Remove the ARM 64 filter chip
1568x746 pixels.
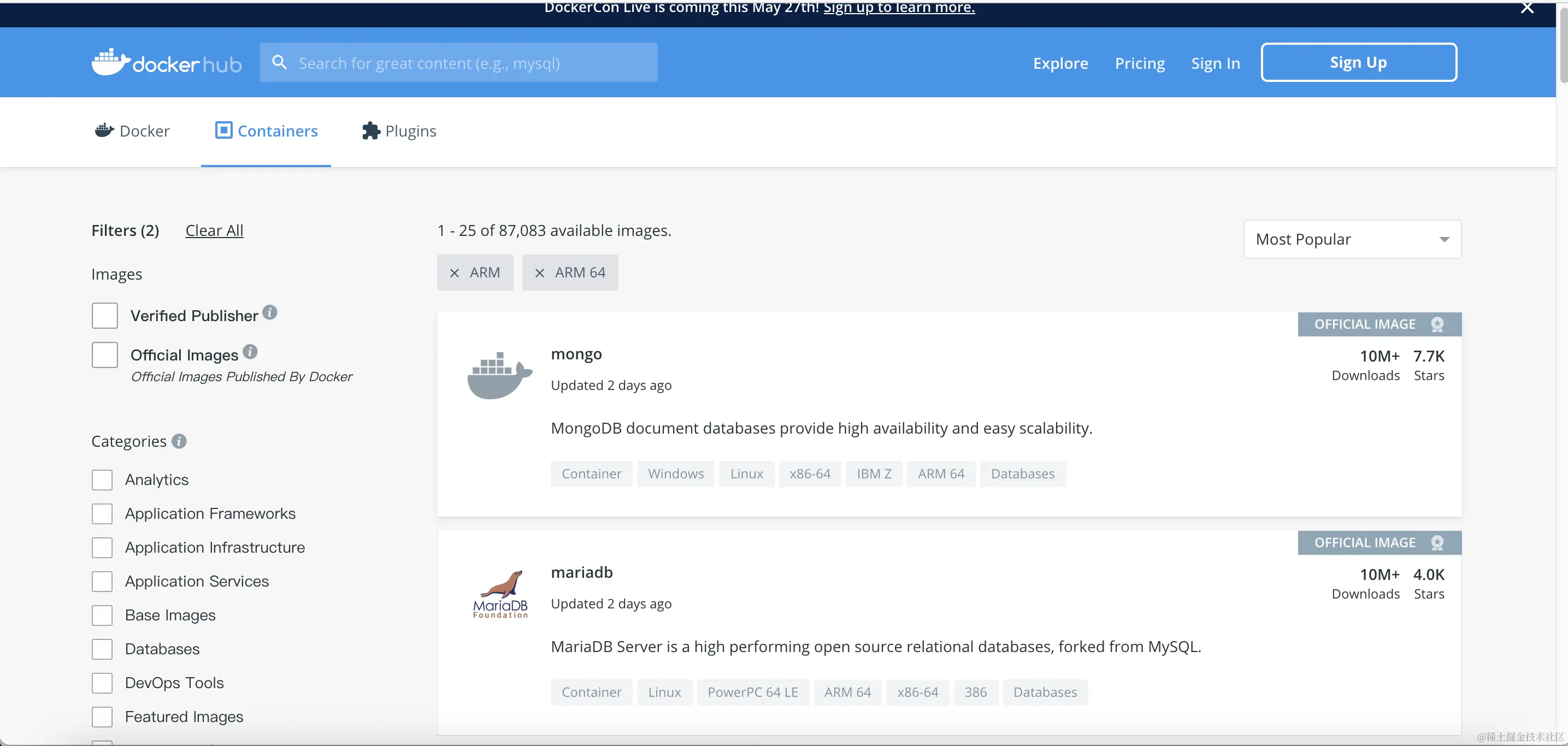point(539,273)
